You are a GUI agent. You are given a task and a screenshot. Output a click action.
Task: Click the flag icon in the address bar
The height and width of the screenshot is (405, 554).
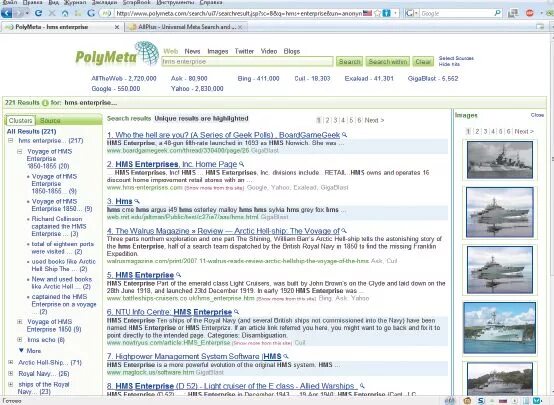pos(367,13)
